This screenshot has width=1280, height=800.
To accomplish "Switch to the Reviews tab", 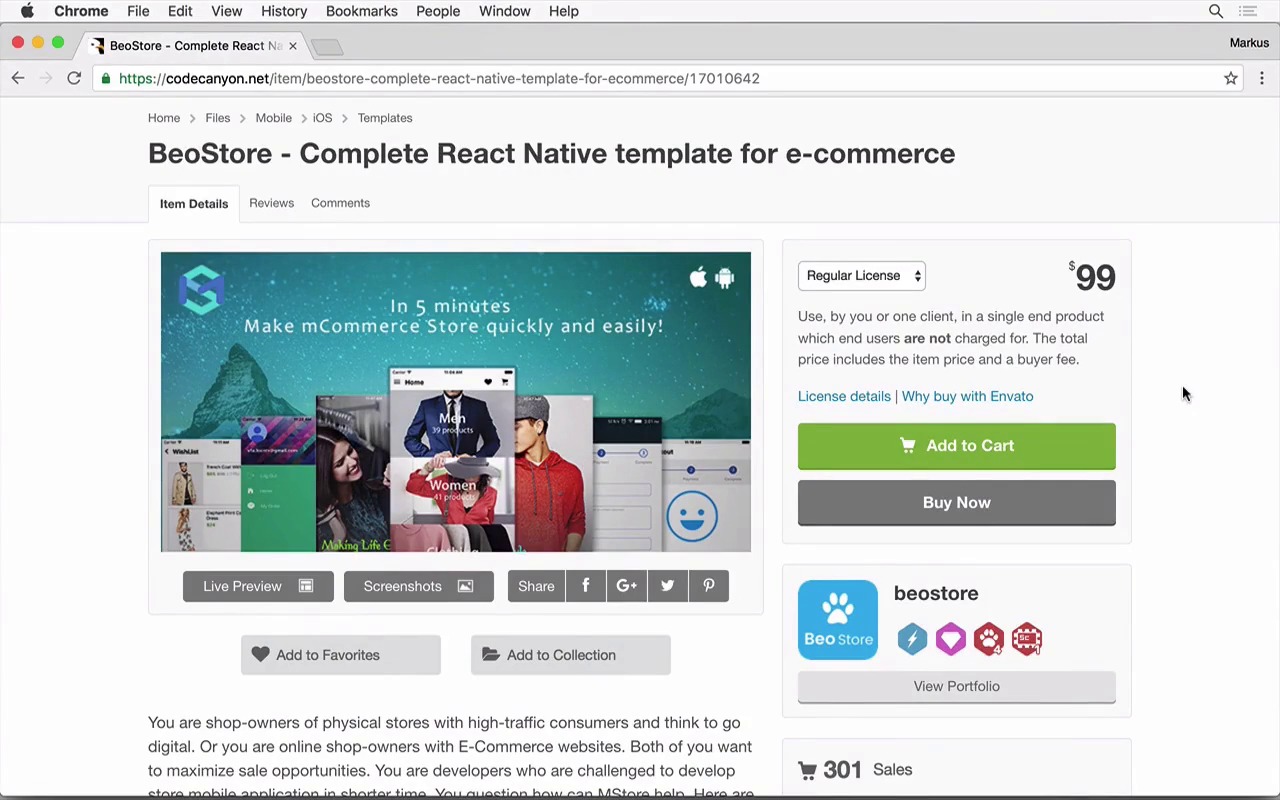I will [272, 203].
